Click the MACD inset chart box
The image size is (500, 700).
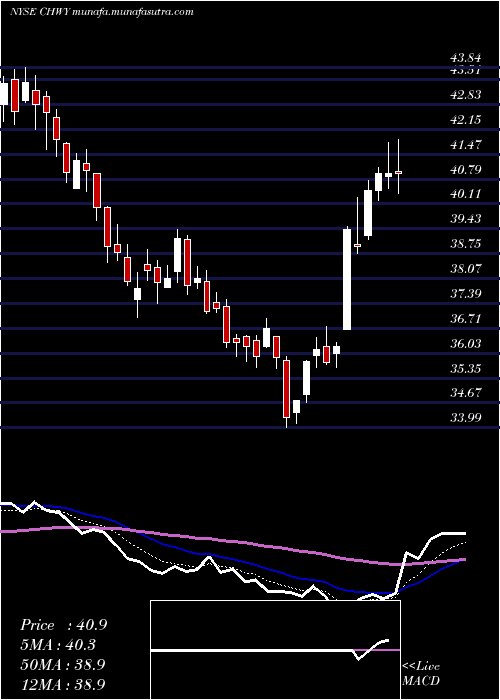point(275,650)
